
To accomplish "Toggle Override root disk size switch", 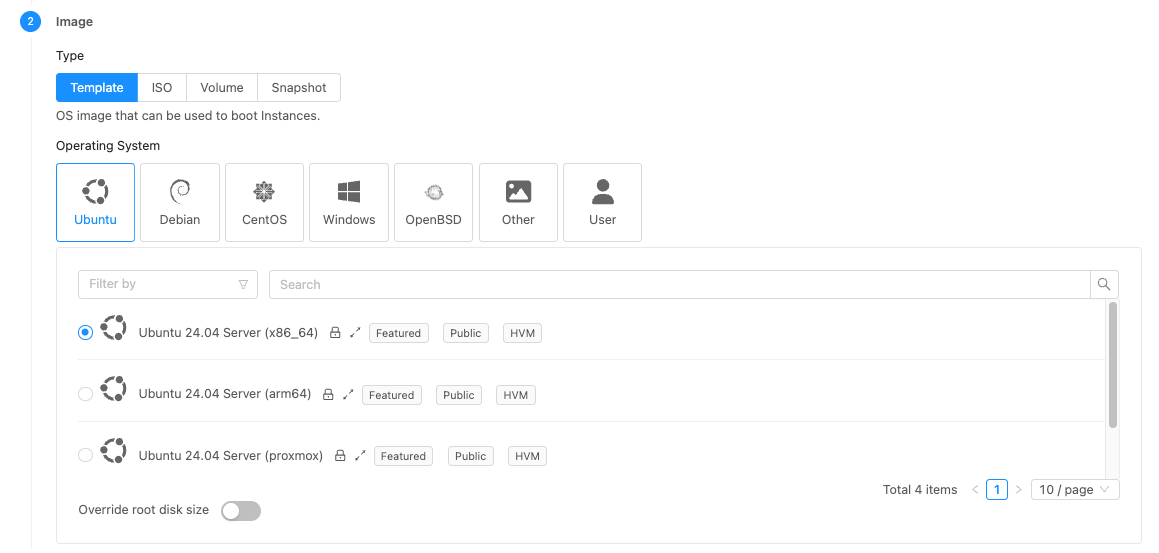I will 241,510.
